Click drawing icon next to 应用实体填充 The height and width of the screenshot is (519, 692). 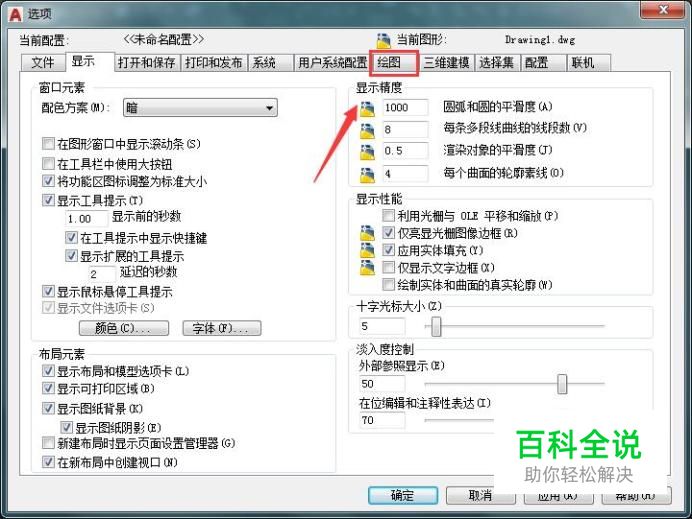pos(367,250)
